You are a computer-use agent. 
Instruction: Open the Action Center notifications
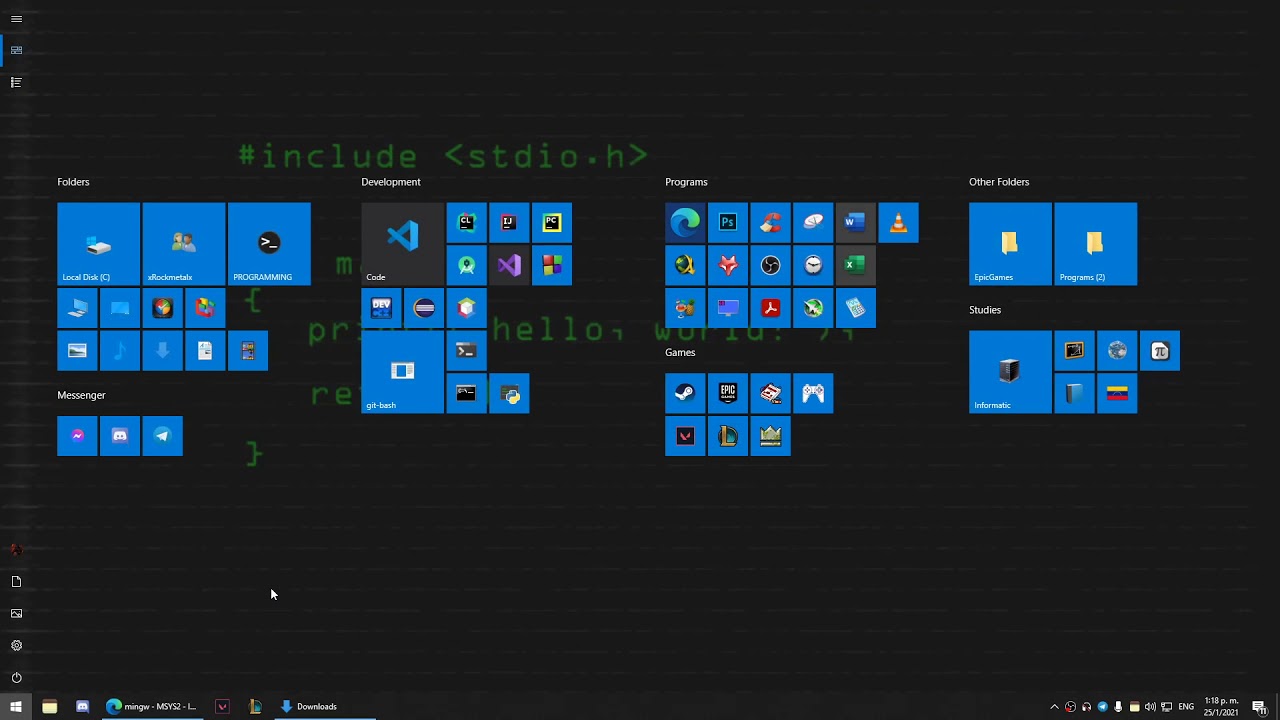pos(1259,707)
